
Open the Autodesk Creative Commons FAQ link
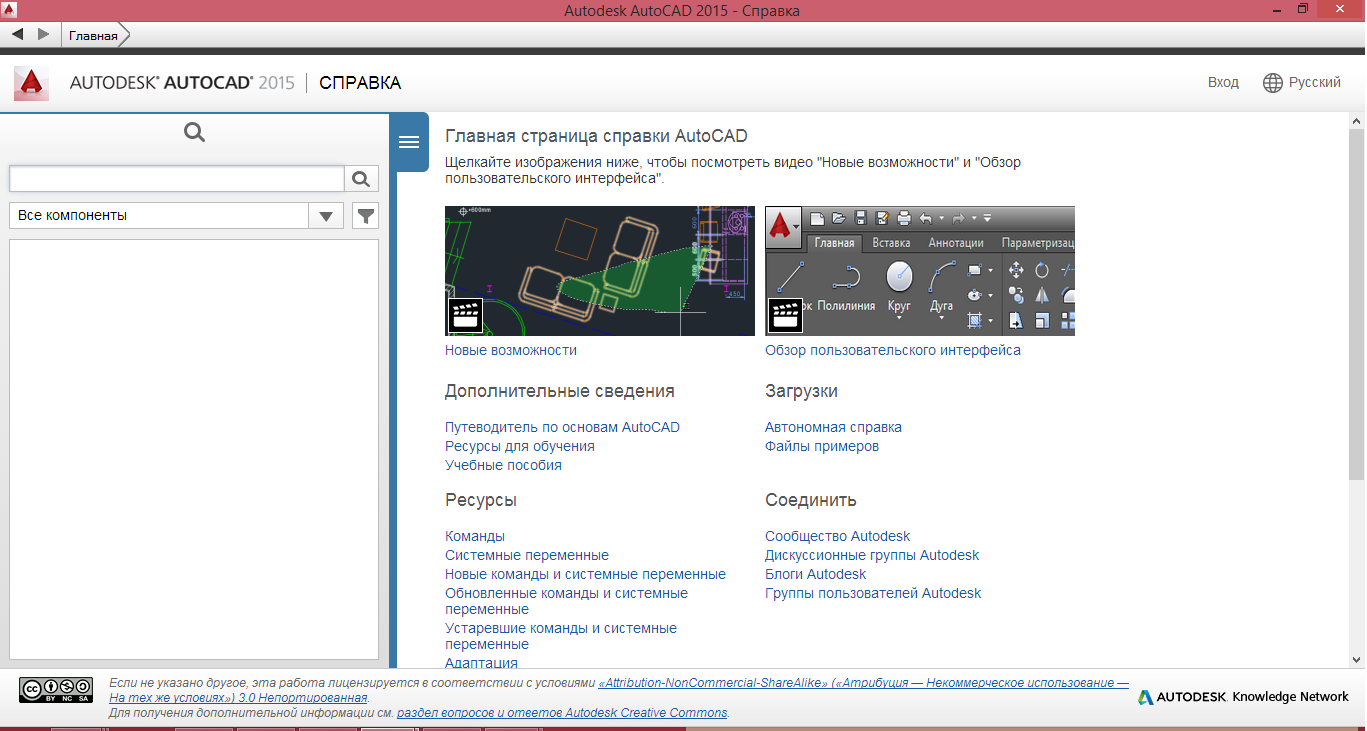[562, 713]
